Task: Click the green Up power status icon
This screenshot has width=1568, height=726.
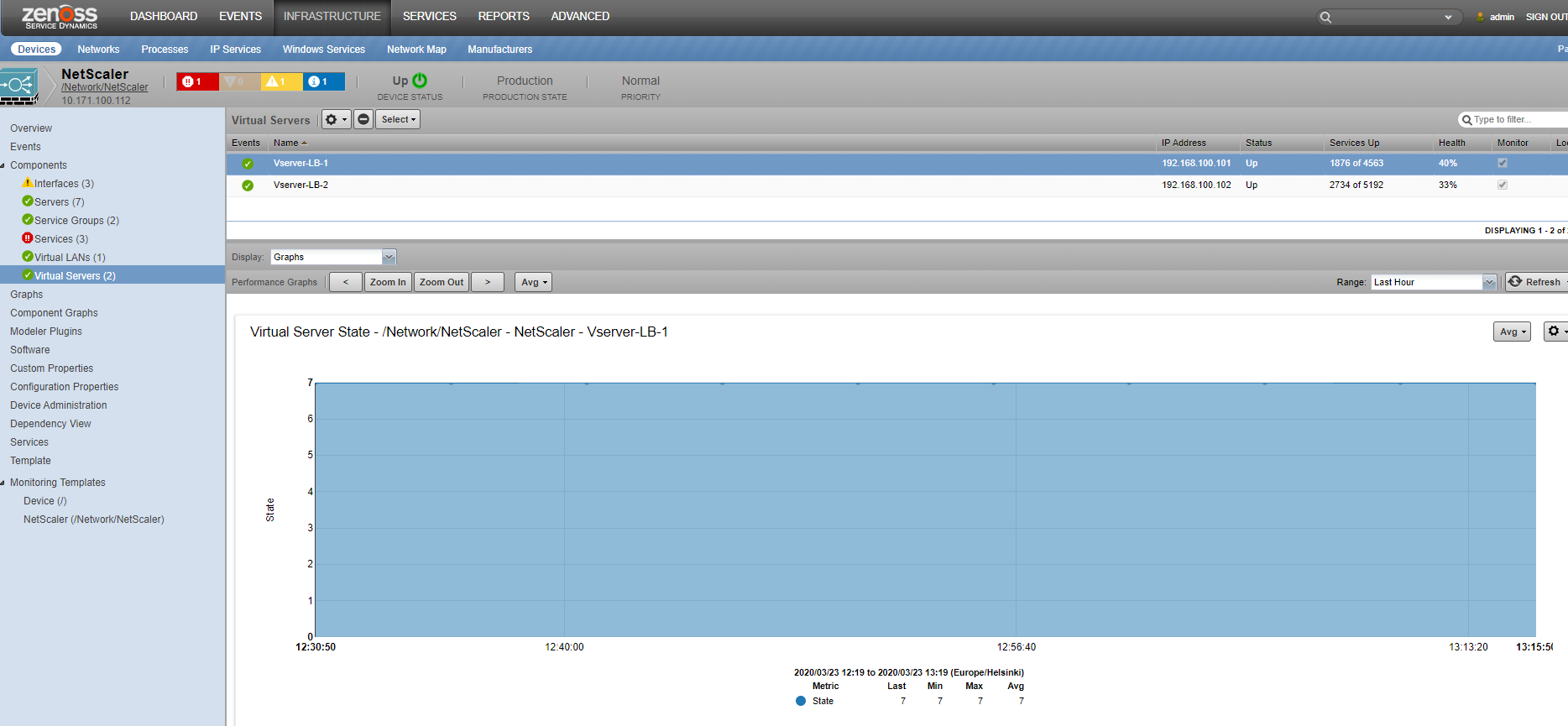Action: (x=420, y=81)
